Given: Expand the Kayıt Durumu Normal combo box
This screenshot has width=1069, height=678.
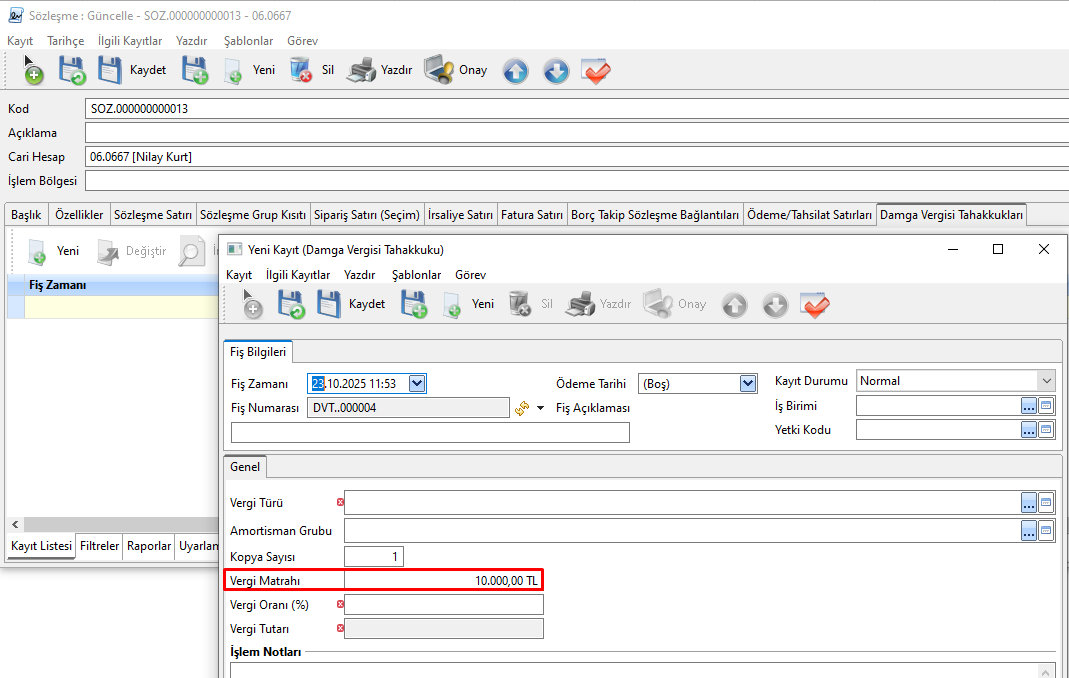Looking at the screenshot, I should pyautogui.click(x=1046, y=381).
